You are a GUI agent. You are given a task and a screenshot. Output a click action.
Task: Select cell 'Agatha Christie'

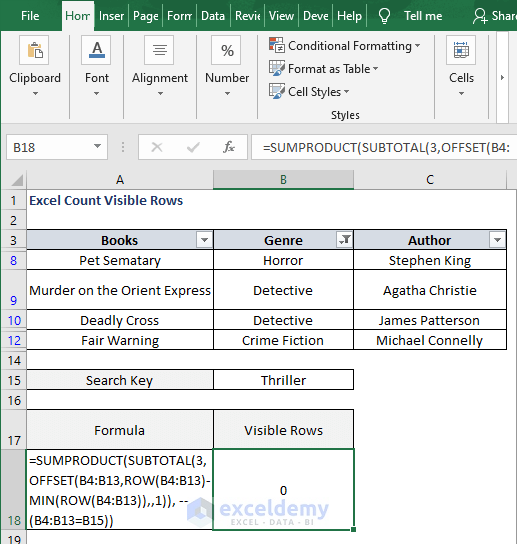coord(430,290)
